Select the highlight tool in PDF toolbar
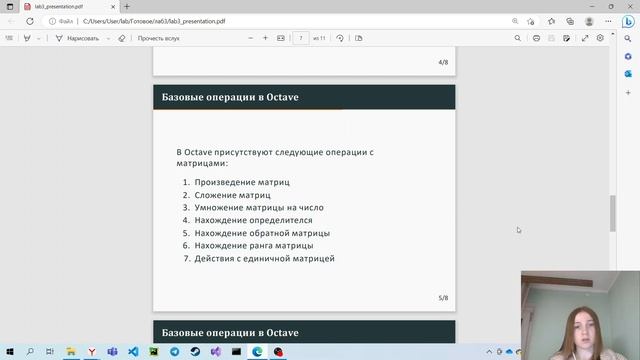Image resolution: width=640 pixels, height=360 pixels. point(27,38)
